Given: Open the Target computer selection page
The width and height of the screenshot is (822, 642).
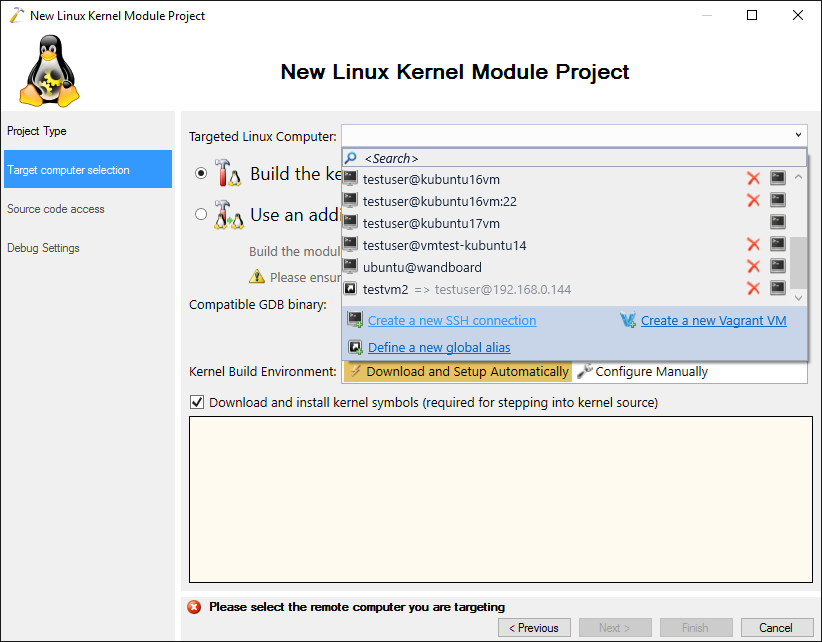Looking at the screenshot, I should point(88,169).
